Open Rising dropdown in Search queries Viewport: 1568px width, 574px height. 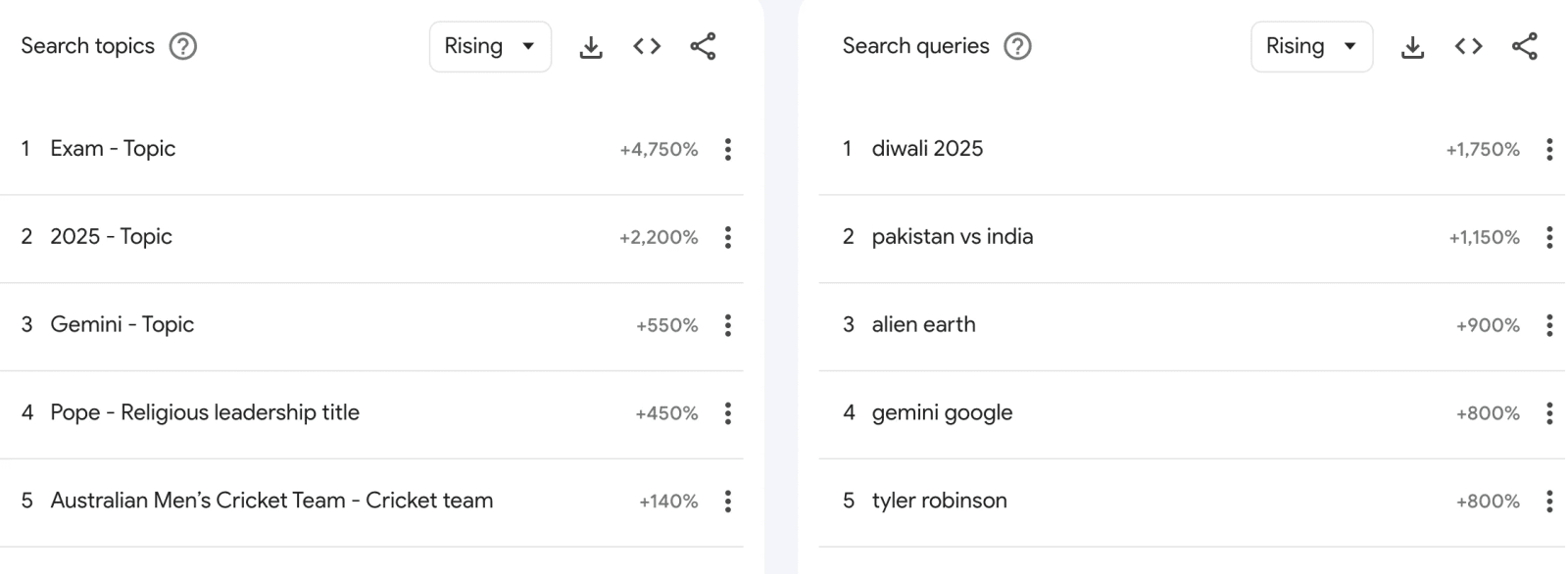pyautogui.click(x=1311, y=46)
